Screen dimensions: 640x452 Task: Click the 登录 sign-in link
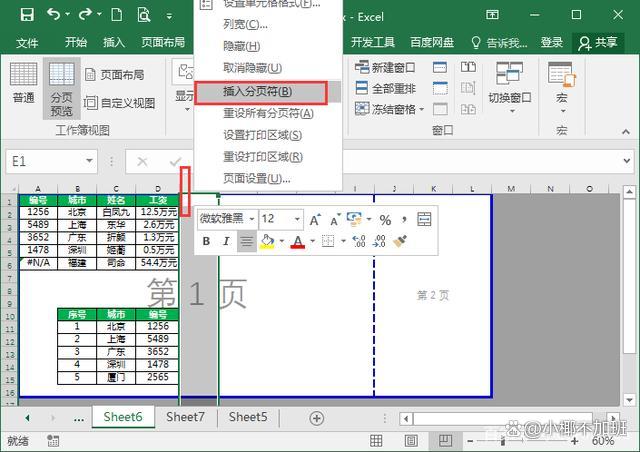point(552,42)
